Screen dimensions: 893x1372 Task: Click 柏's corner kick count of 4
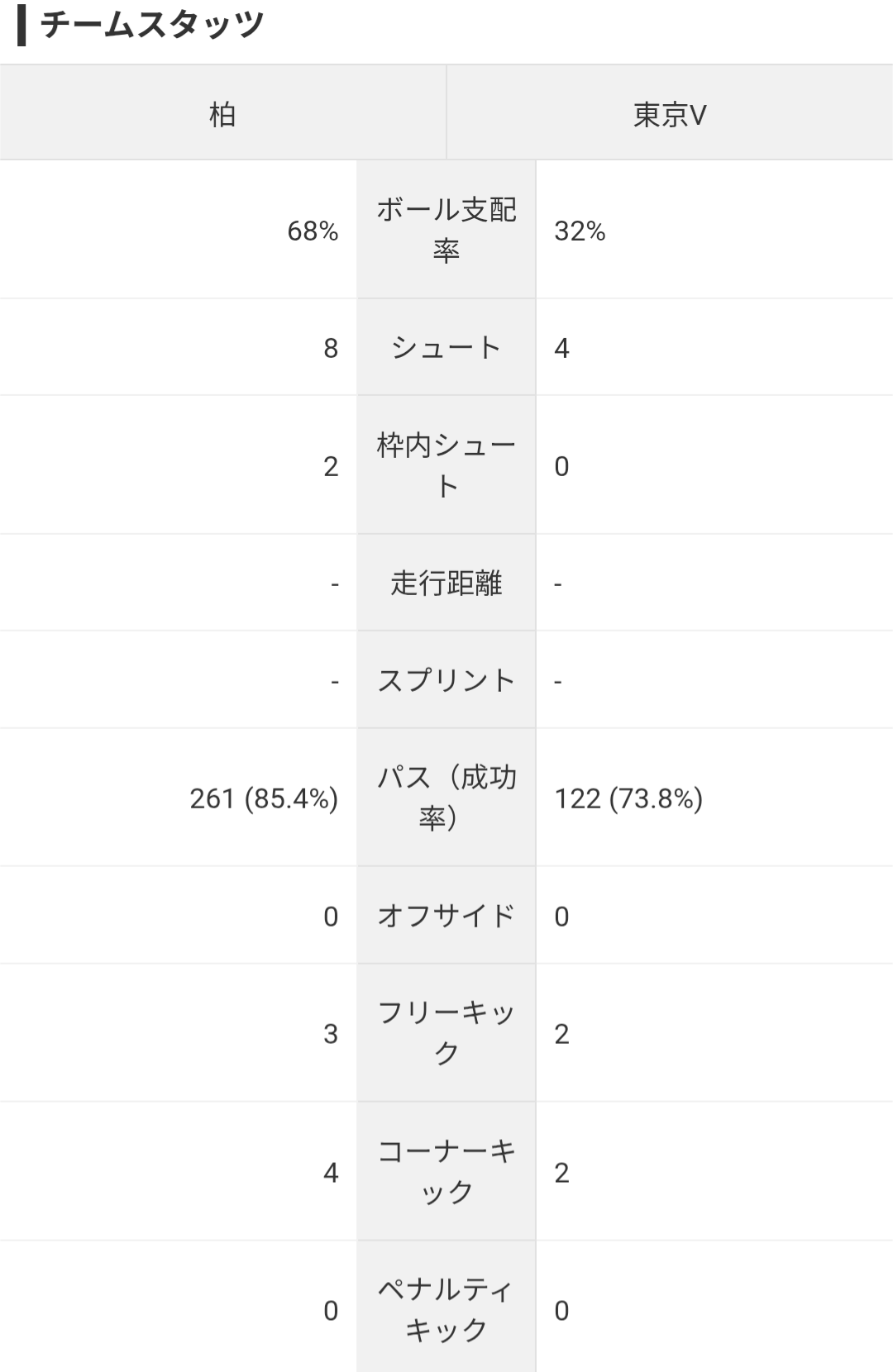coord(331,1173)
